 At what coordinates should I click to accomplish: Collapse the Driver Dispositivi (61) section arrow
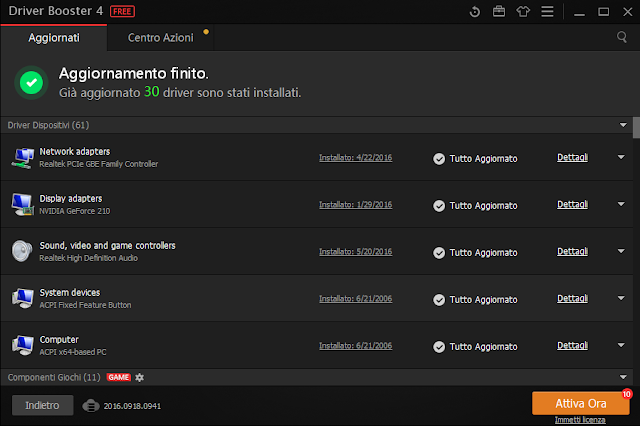click(x=623, y=125)
